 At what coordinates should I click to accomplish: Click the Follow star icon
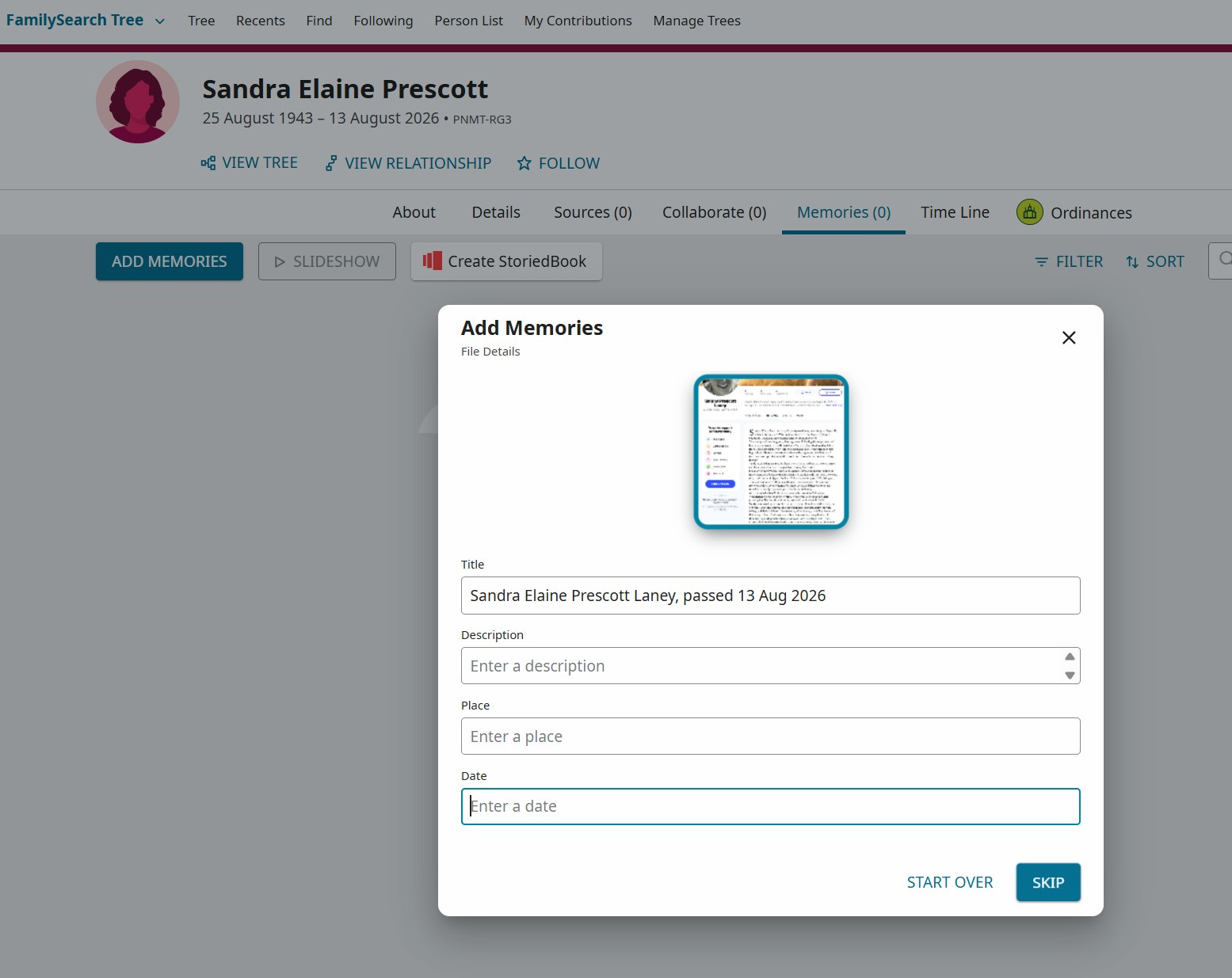(524, 163)
